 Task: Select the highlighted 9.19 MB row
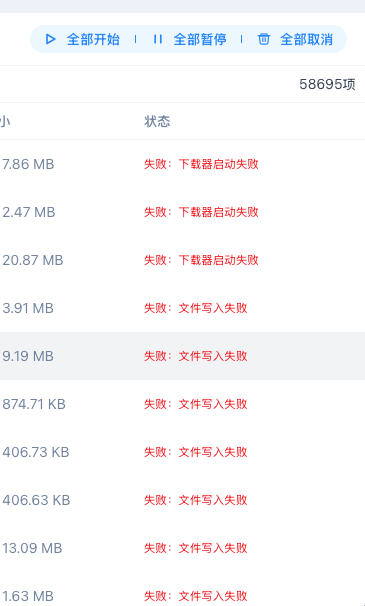[182, 356]
